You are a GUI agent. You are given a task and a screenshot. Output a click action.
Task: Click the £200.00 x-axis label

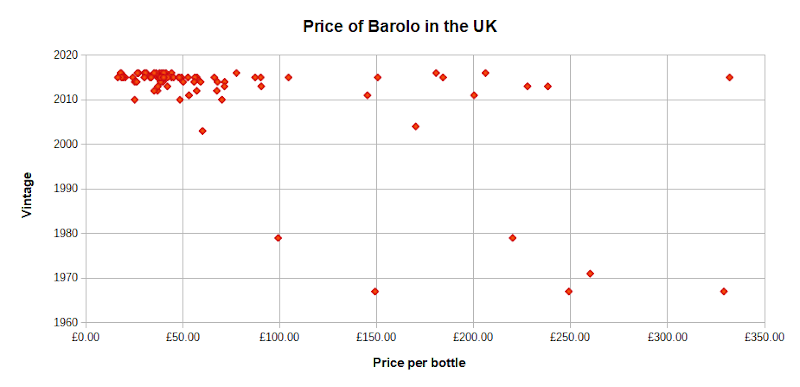tap(473, 337)
